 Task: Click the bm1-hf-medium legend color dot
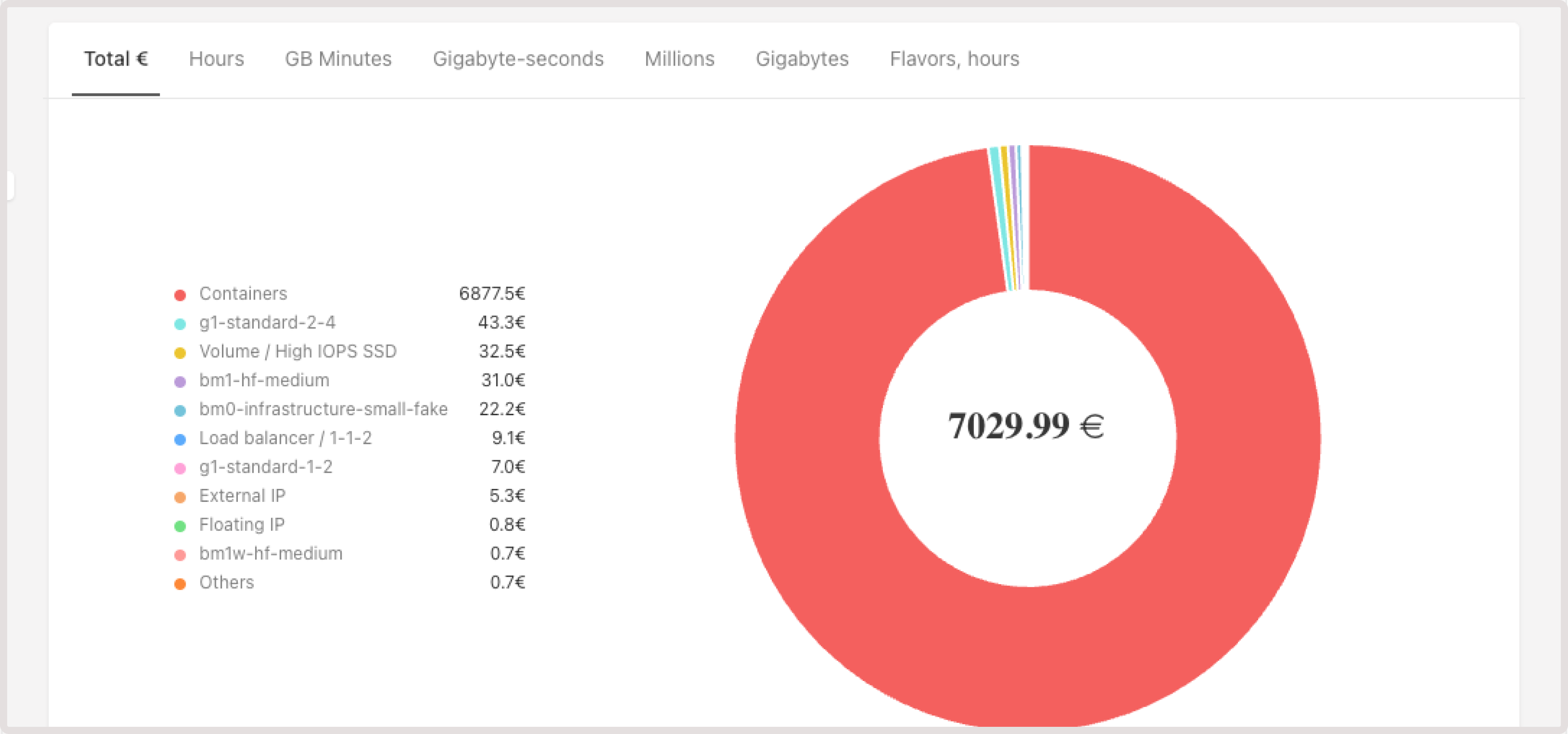click(180, 380)
